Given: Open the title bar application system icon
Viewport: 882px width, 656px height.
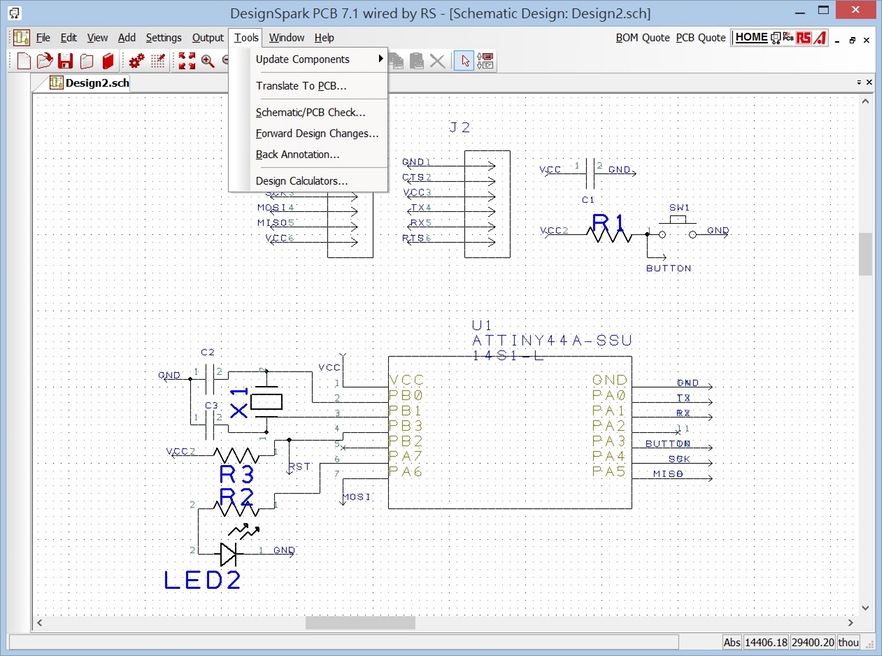Looking at the screenshot, I should point(15,12).
